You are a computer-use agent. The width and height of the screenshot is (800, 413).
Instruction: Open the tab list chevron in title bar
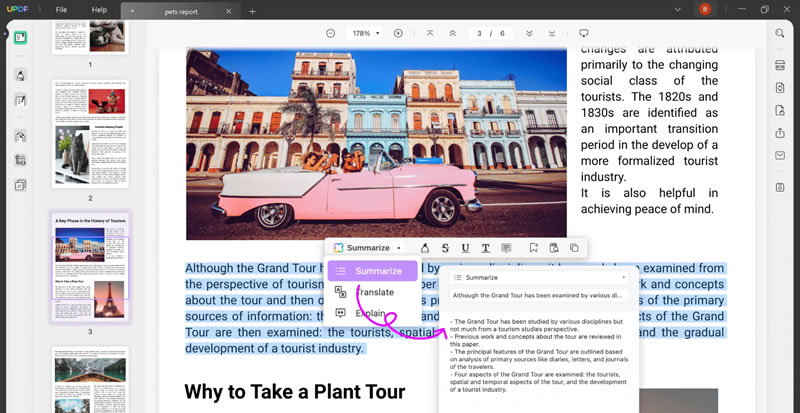click(x=678, y=10)
